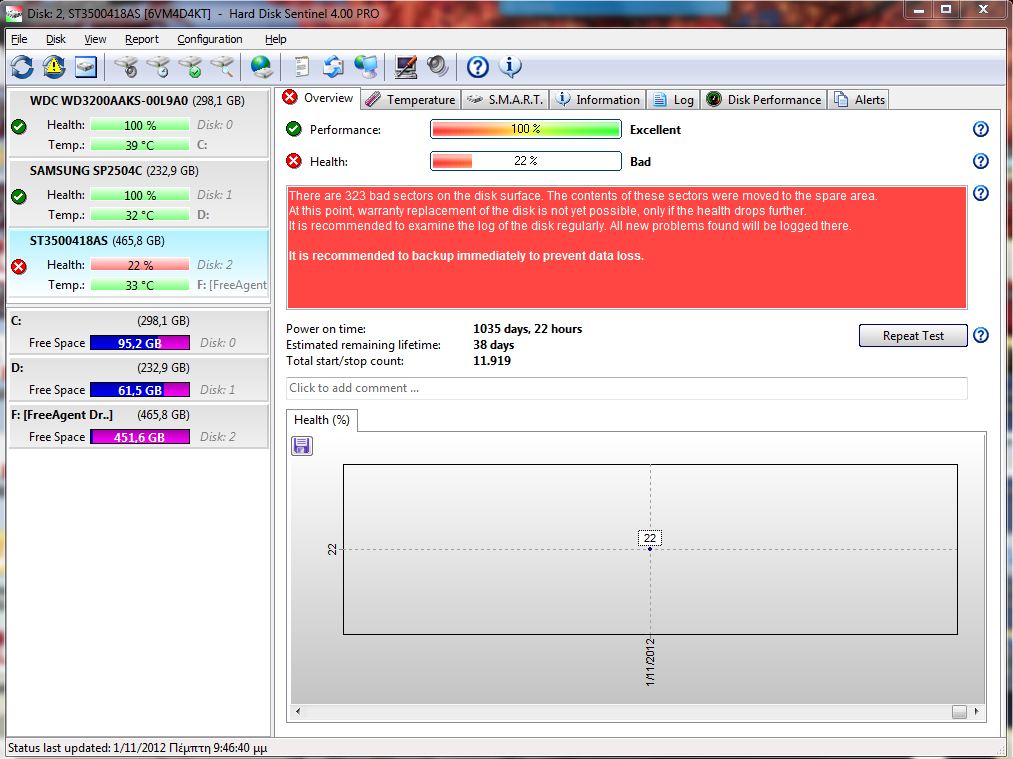Select the D: partition entry

tap(138, 379)
